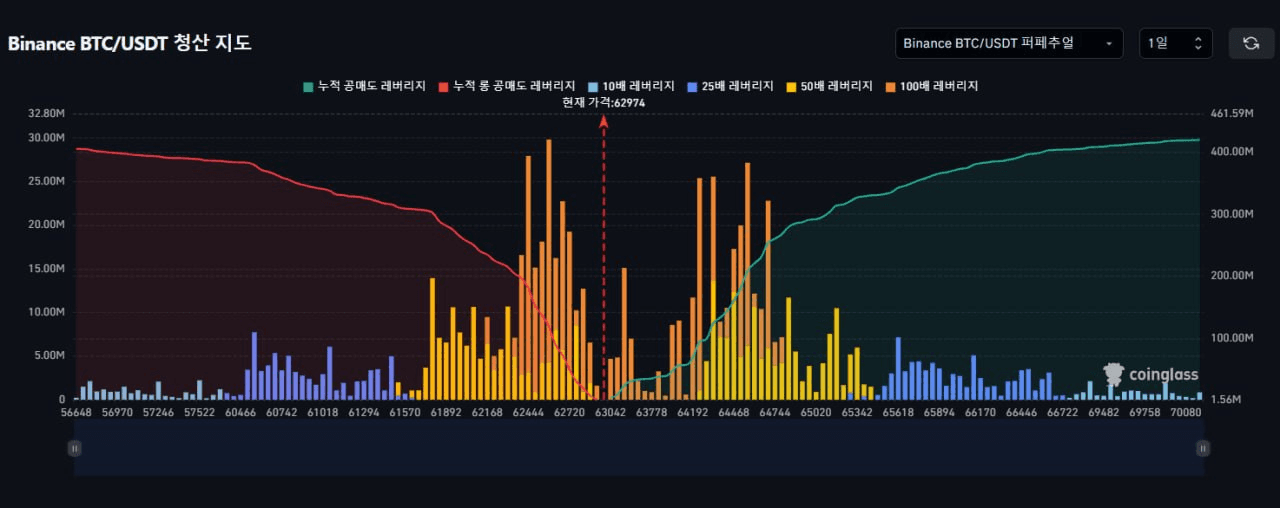Click the Binance BTC/USDT 청산 지도 title
The width and height of the screenshot is (1280, 508).
pyautogui.click(x=130, y=43)
